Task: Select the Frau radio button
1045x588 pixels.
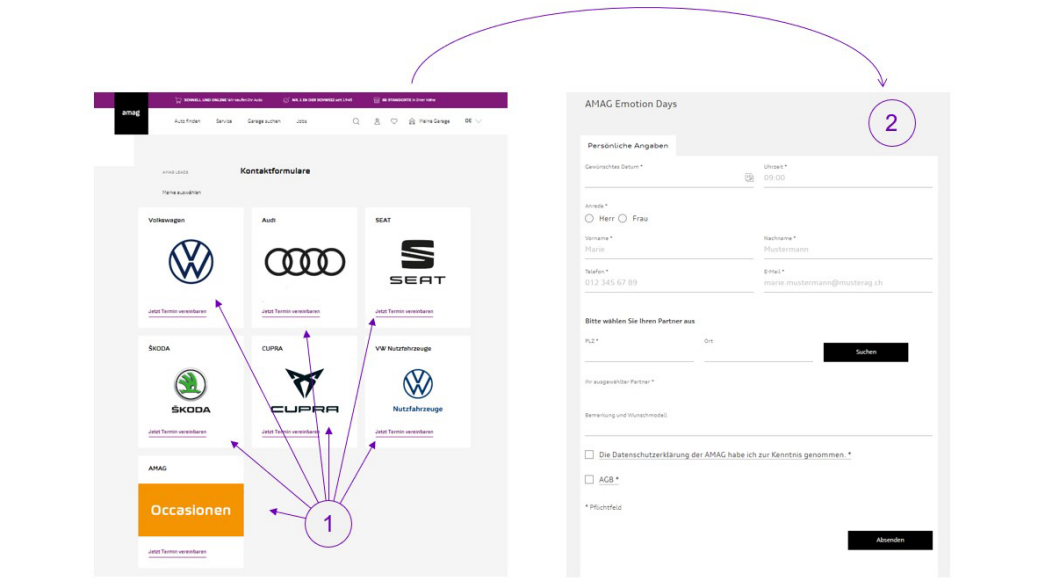Action: 622,219
